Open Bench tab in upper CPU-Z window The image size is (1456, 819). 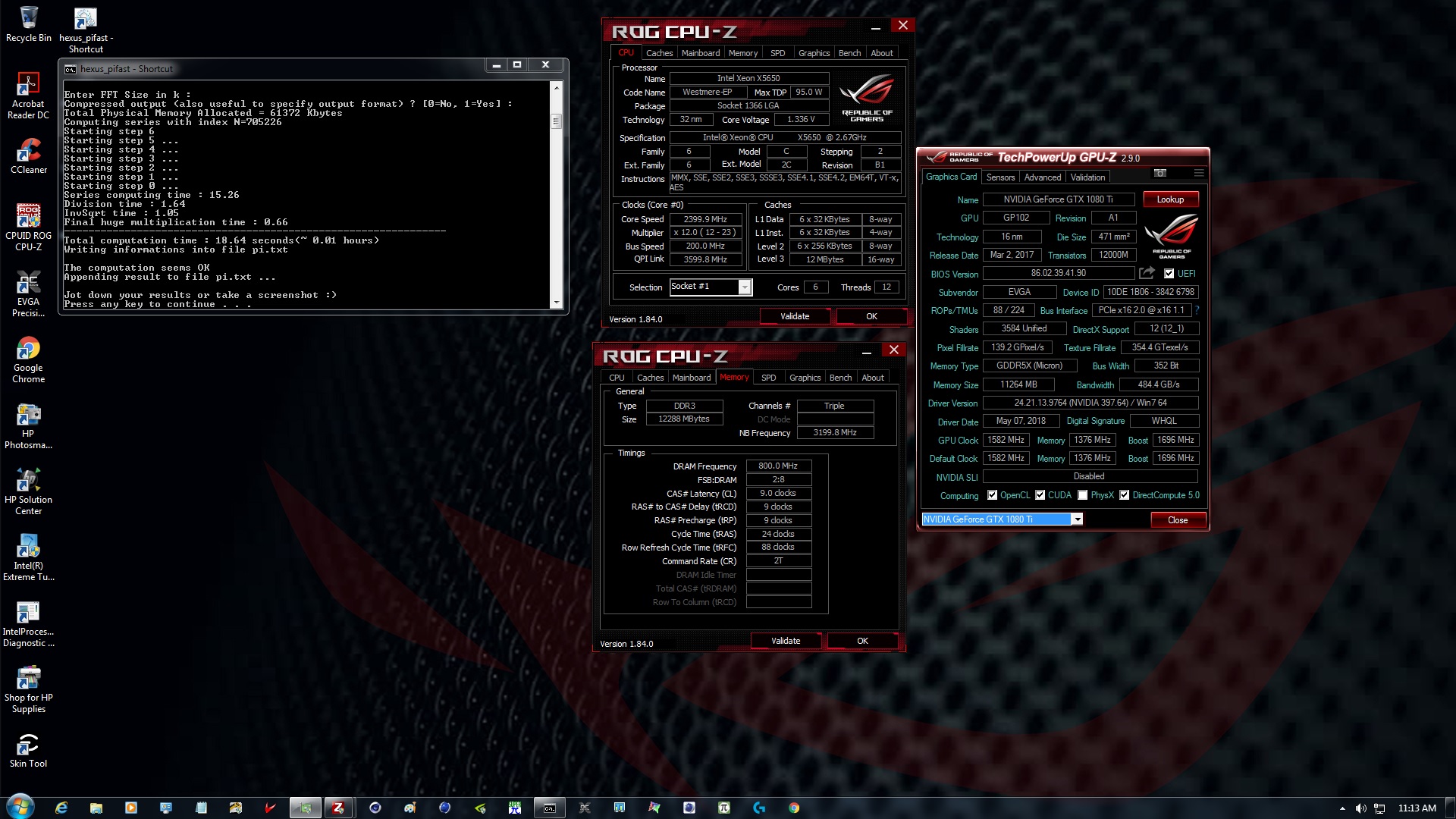click(x=849, y=53)
